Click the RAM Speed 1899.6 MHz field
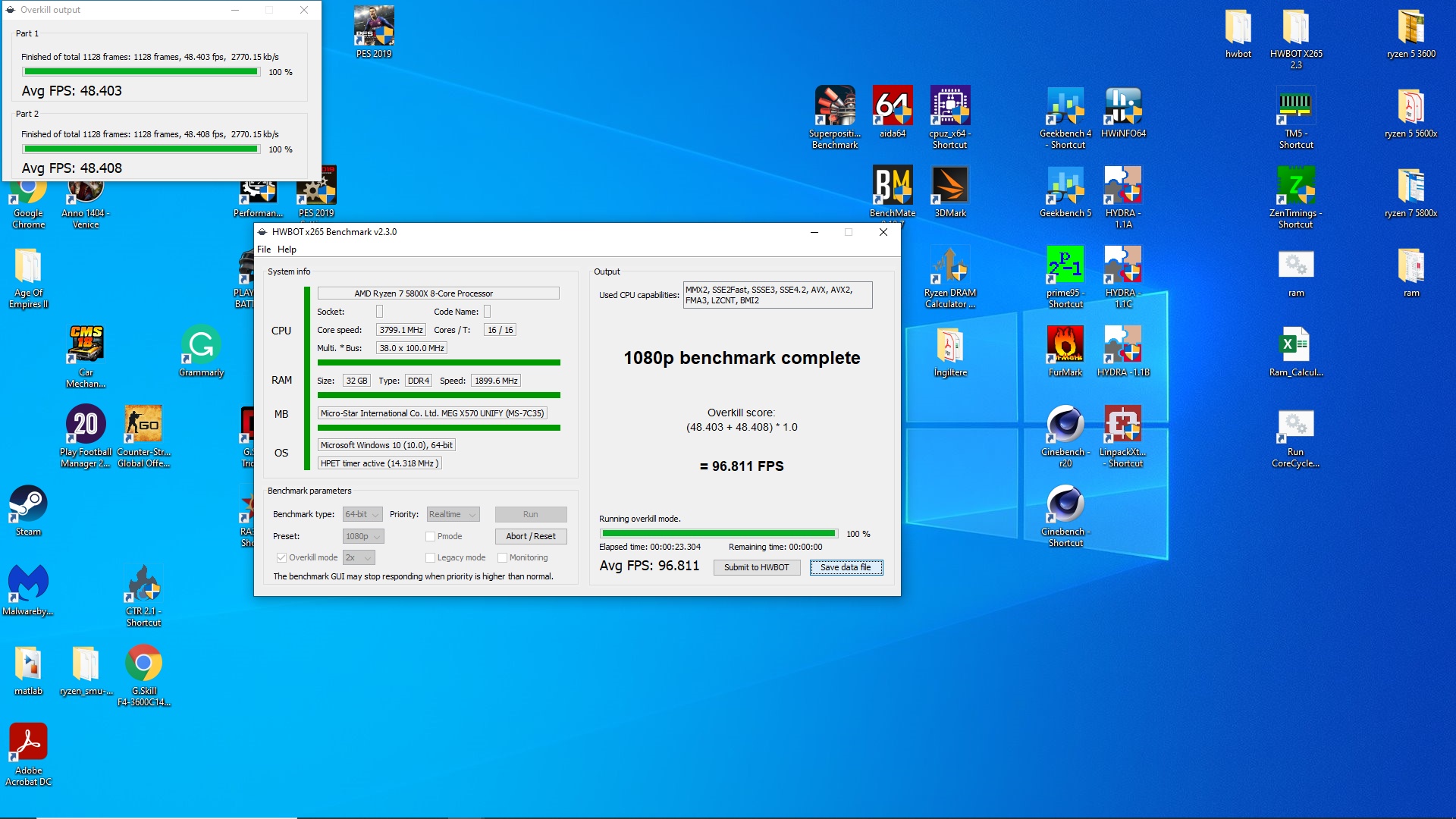 coord(496,381)
